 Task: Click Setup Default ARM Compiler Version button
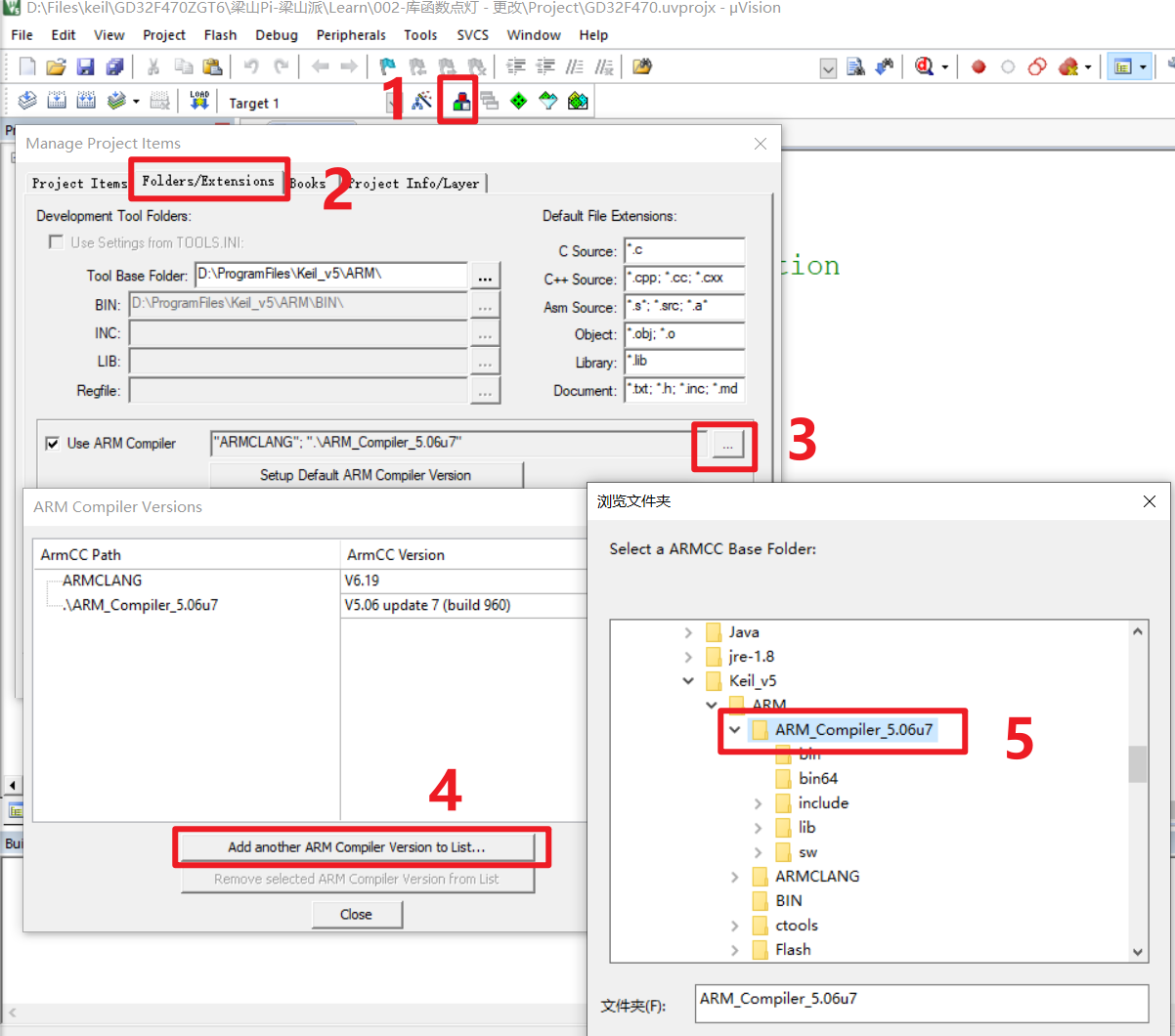tap(366, 475)
